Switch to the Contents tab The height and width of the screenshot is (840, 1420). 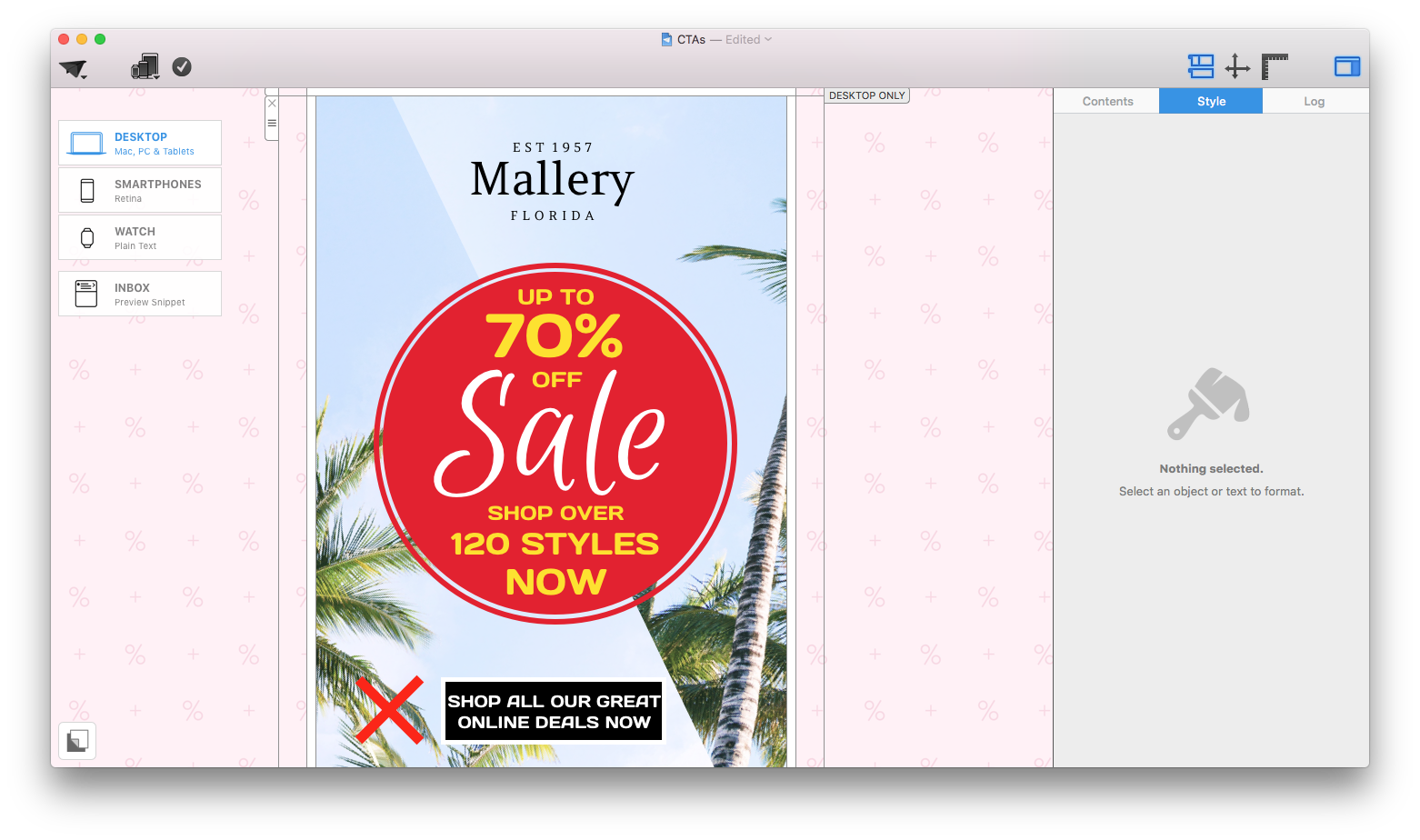click(1107, 101)
